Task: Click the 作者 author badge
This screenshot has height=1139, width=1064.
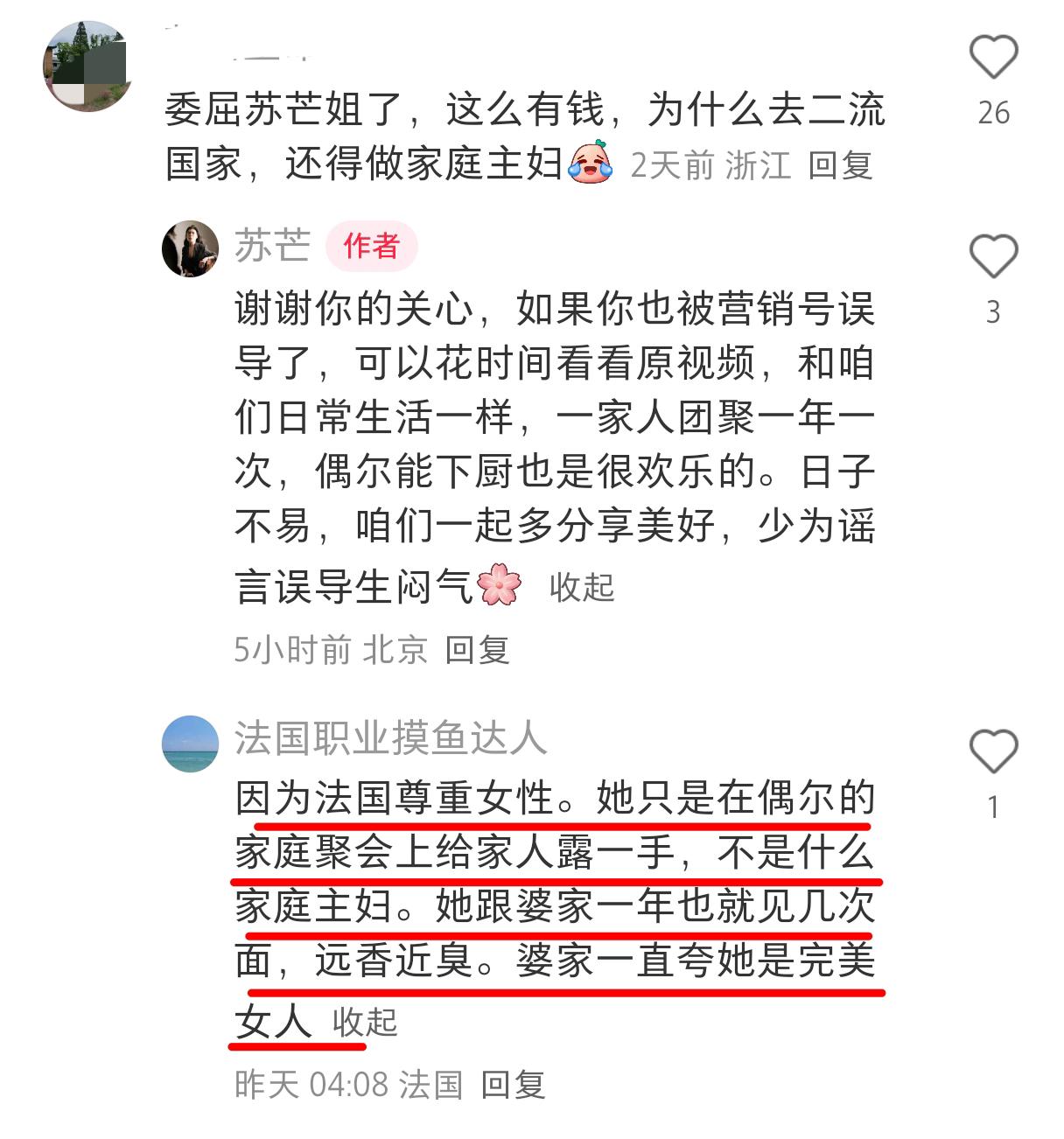Action: coord(371,247)
